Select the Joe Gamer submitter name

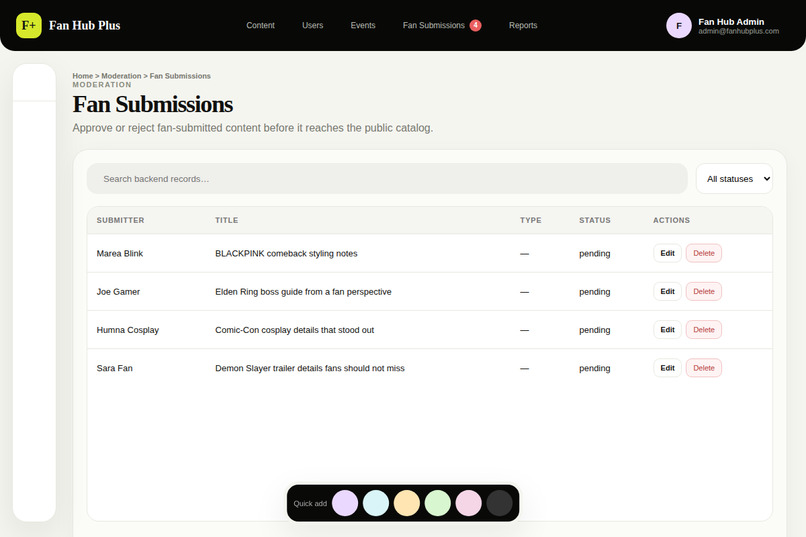pyautogui.click(x=118, y=292)
